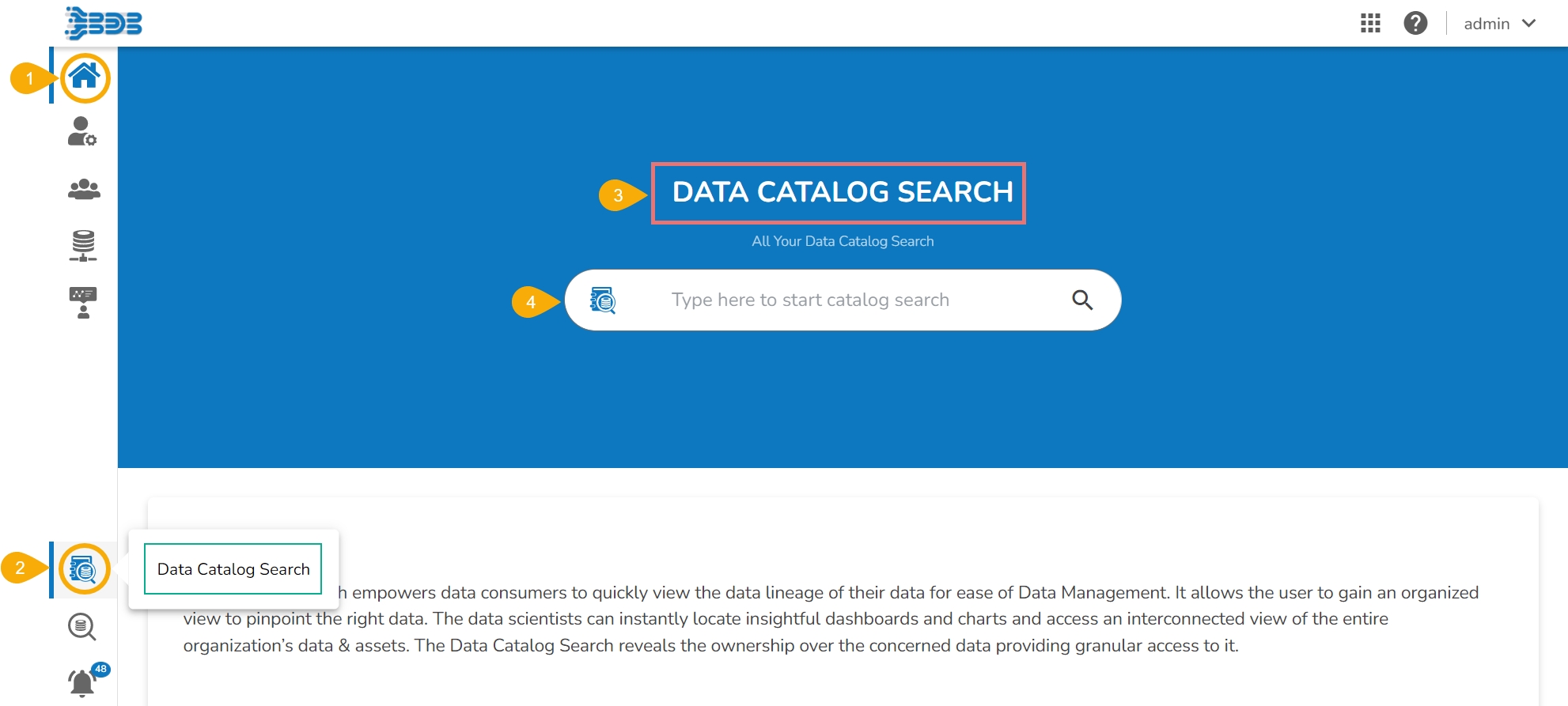Select the Data Catalog Search sidebar icon
Viewport: 1568px width, 706px height.
point(84,569)
